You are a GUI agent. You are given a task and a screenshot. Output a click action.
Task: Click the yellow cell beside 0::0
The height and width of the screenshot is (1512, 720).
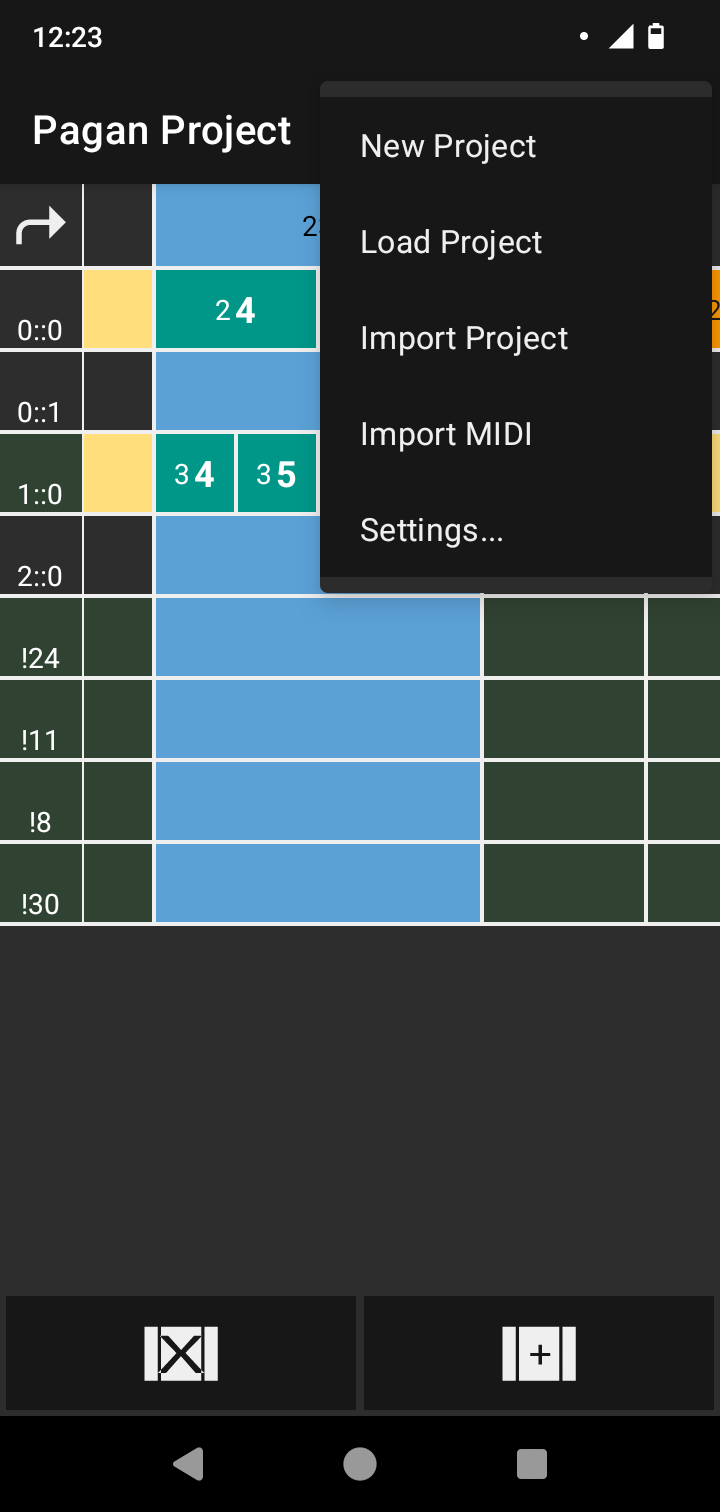point(118,310)
